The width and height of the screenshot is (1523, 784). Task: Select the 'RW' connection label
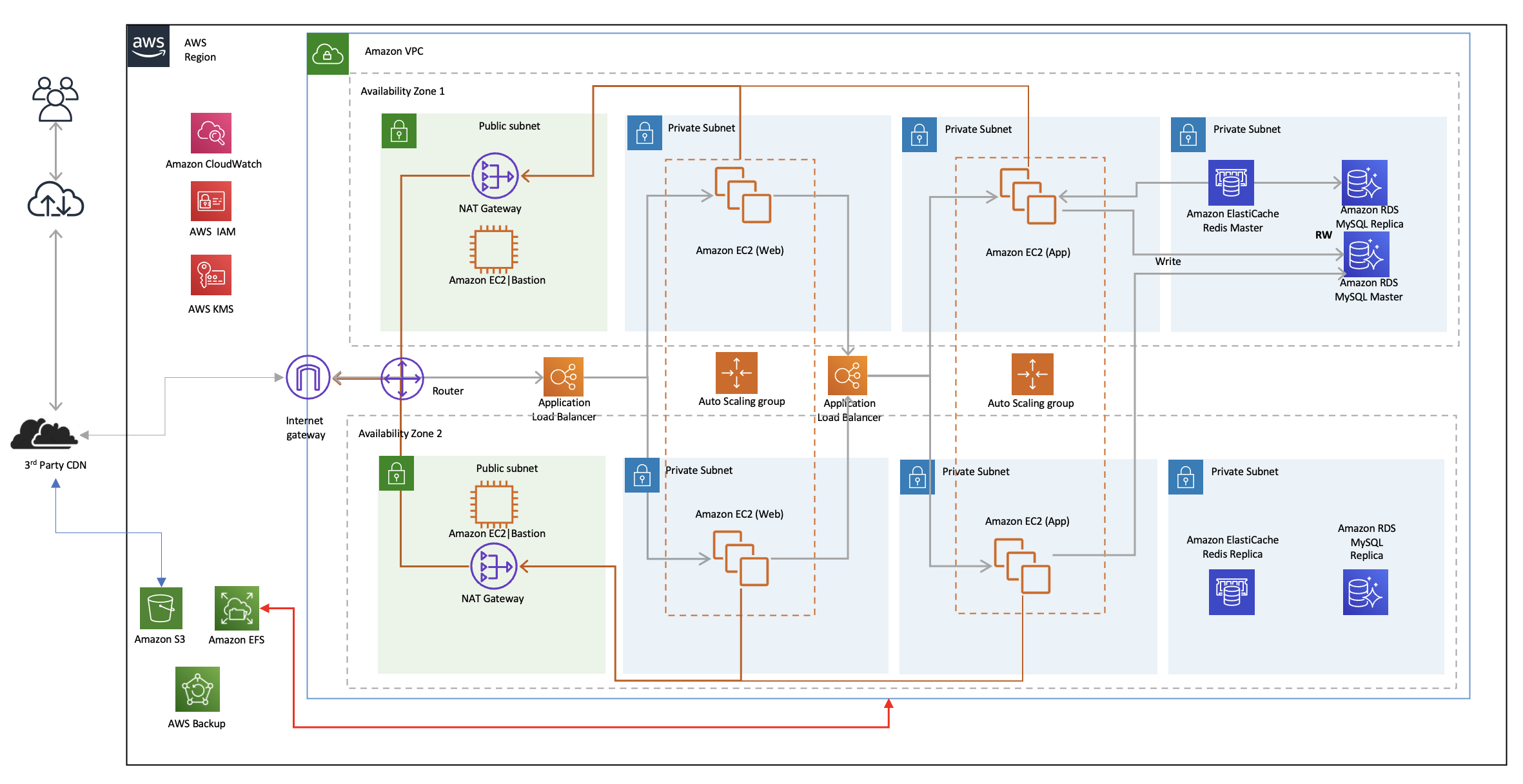(x=1323, y=235)
